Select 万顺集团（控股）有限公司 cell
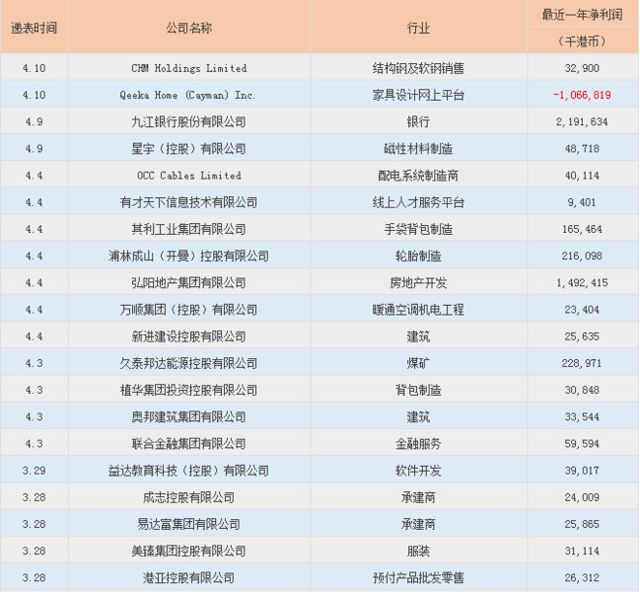Viewport: 640px width, 592px height. [189, 309]
